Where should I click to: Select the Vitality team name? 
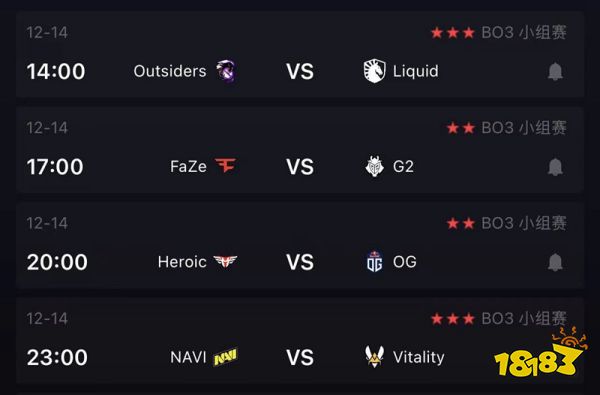tap(419, 357)
